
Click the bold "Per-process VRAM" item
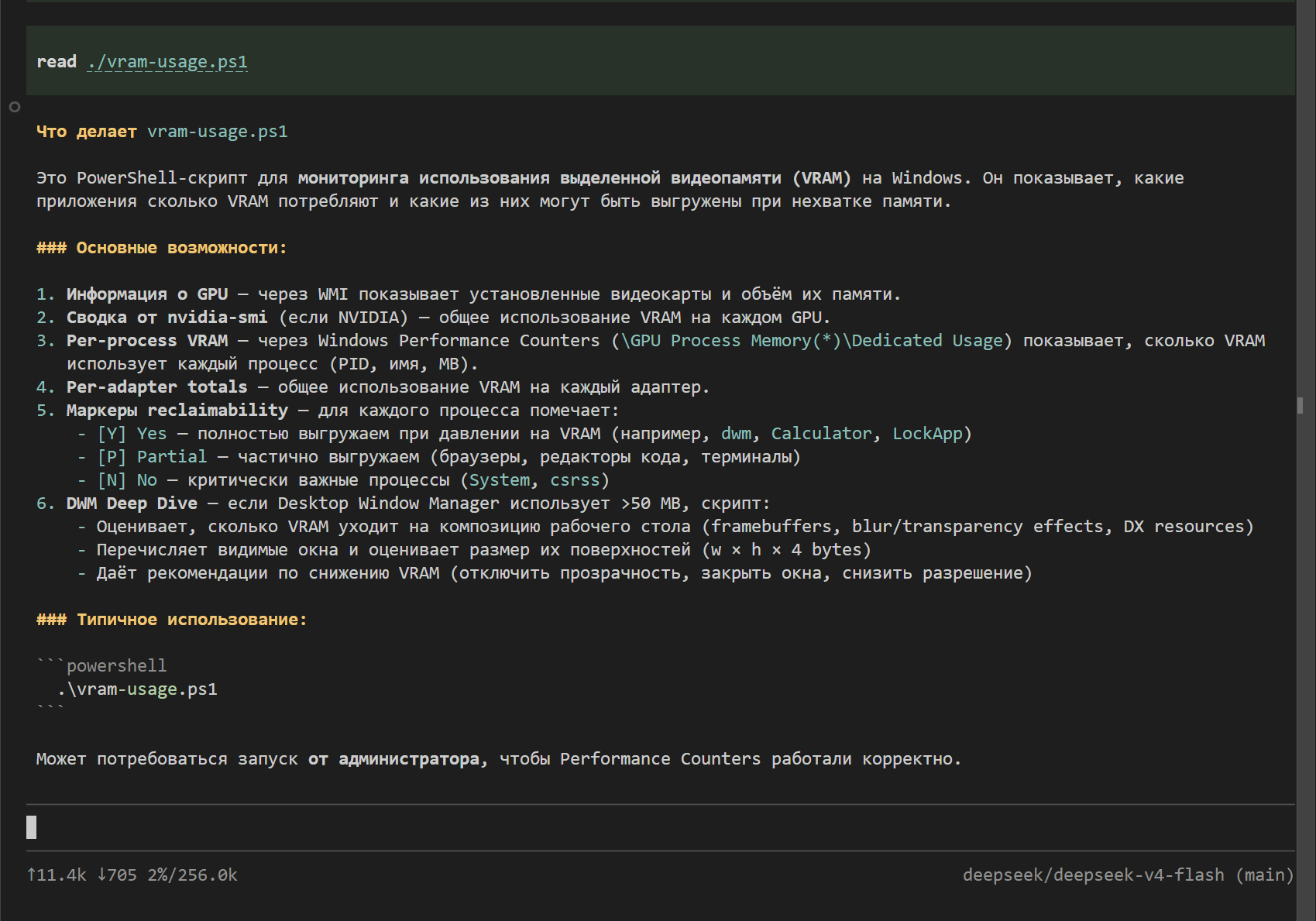pyautogui.click(x=147, y=341)
